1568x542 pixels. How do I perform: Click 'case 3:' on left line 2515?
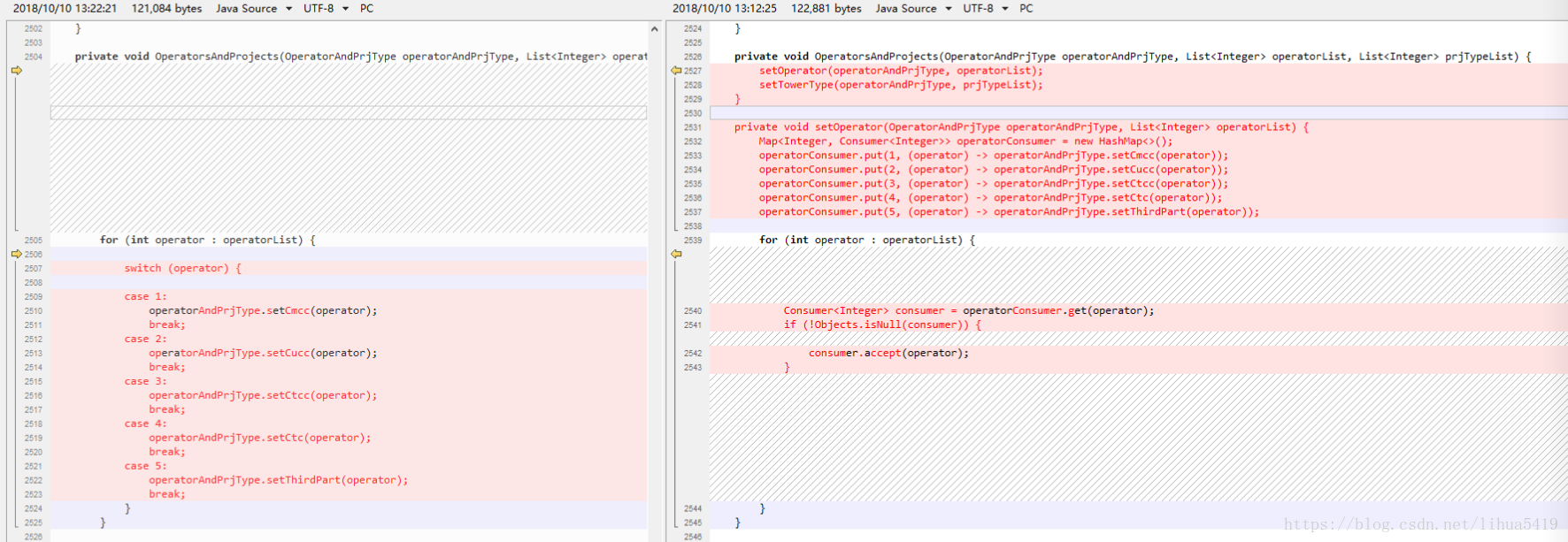tap(145, 381)
